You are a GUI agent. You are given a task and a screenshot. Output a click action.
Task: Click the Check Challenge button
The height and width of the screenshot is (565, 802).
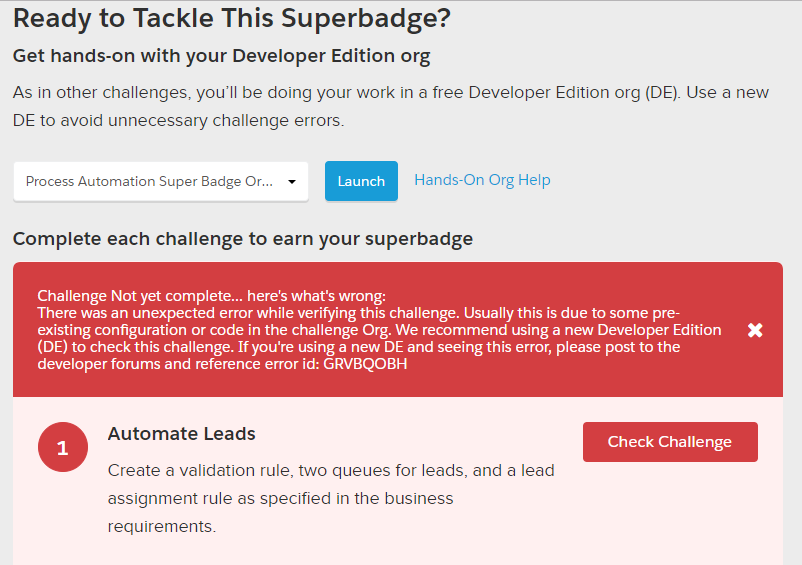tap(670, 442)
